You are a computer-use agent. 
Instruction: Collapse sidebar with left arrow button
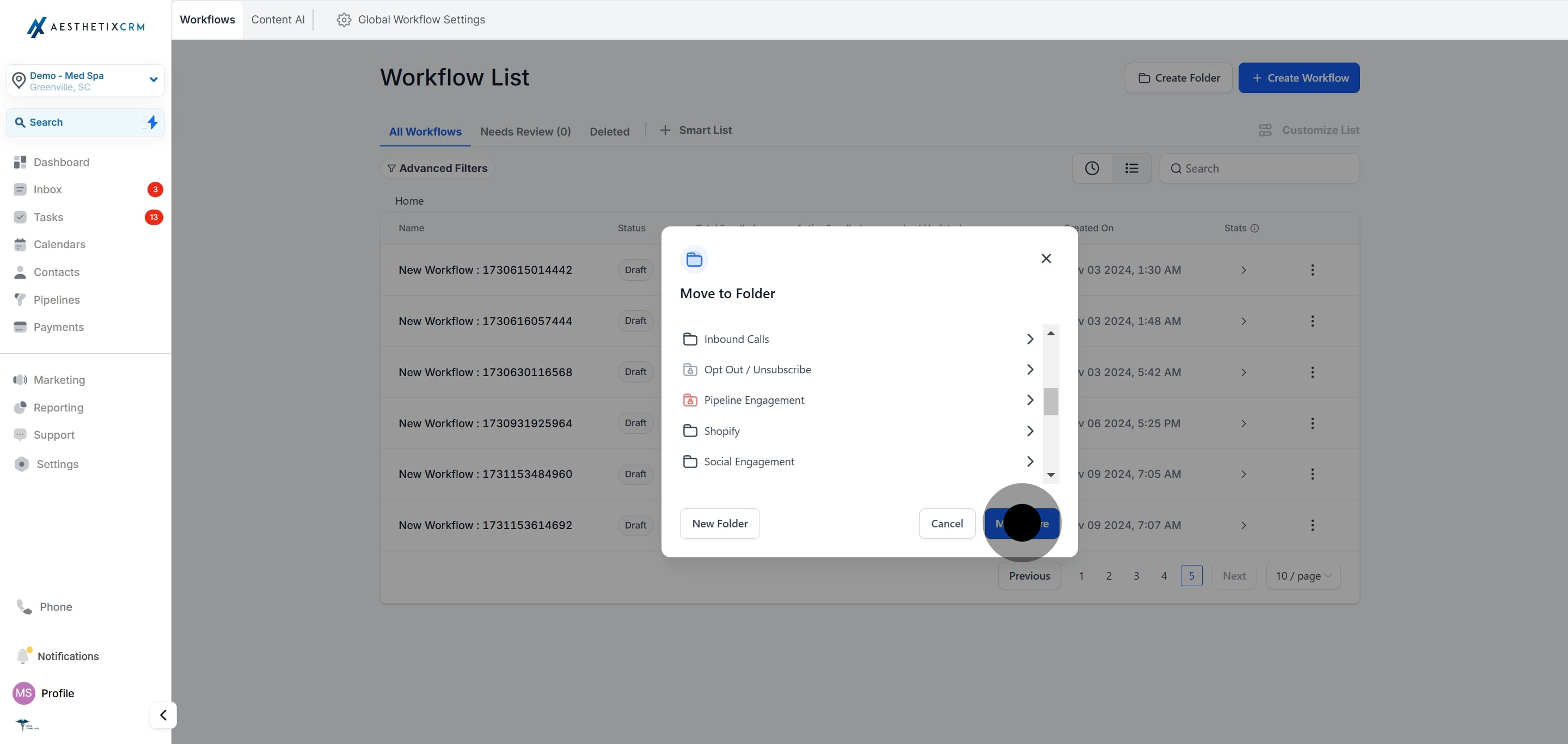(163, 715)
